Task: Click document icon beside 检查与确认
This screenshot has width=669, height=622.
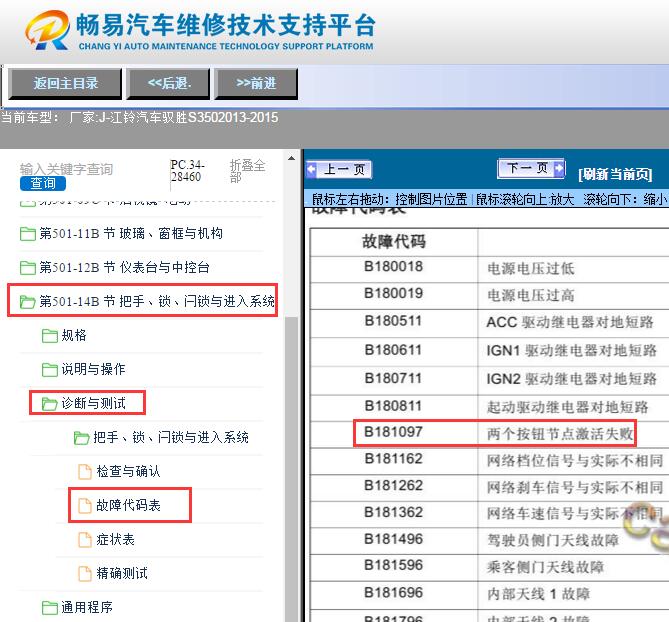Action: 84,472
